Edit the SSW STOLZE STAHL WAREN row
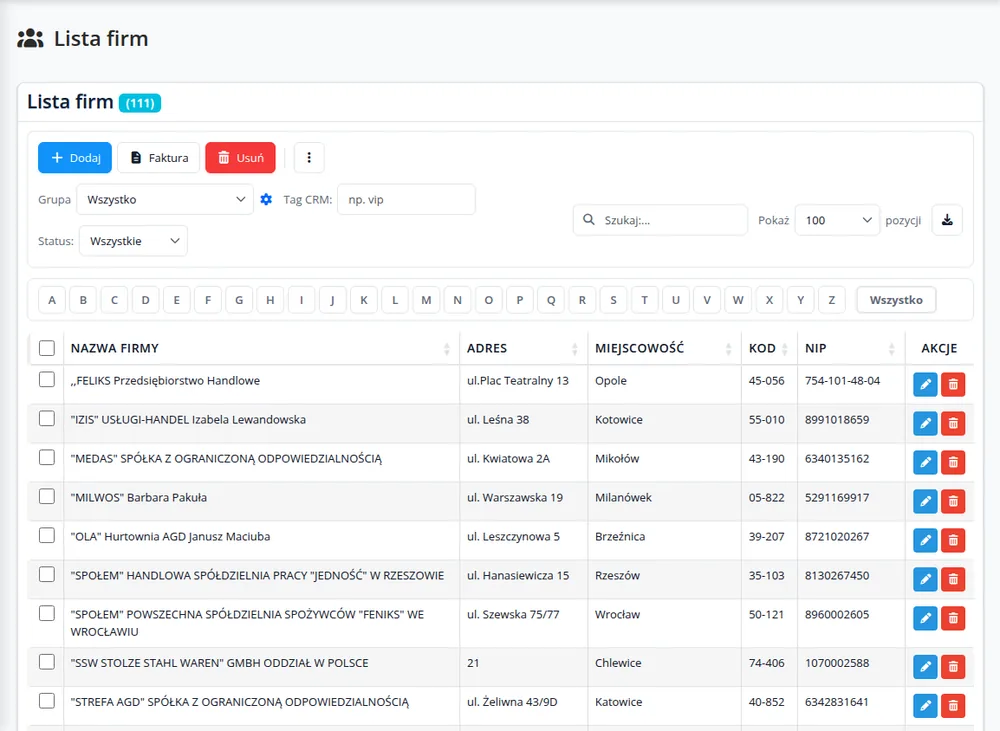The width and height of the screenshot is (1000, 731). (x=925, y=667)
